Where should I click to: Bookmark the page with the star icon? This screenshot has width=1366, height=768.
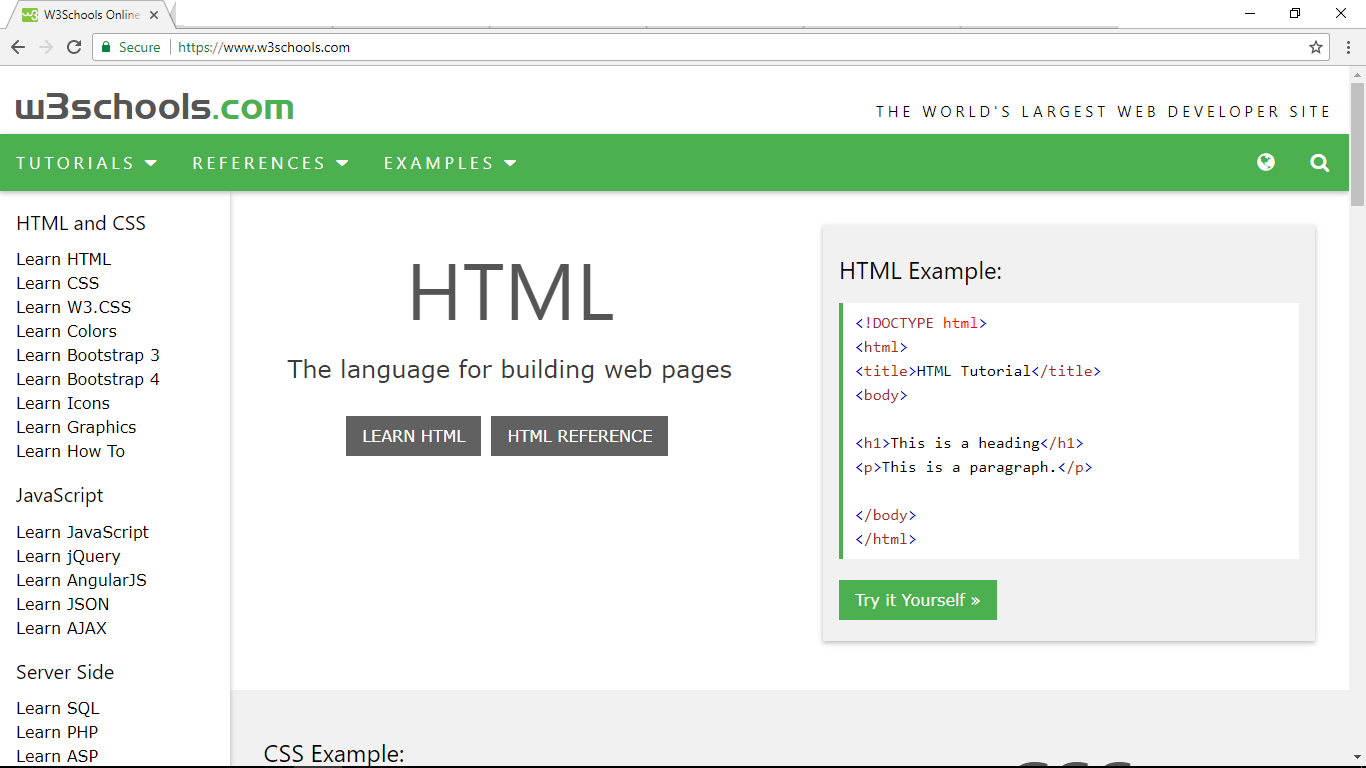coord(1316,47)
